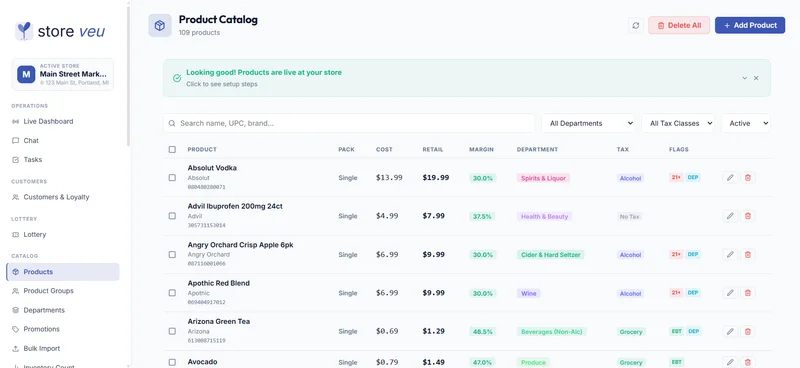Open Lottery in sidebar

point(35,235)
